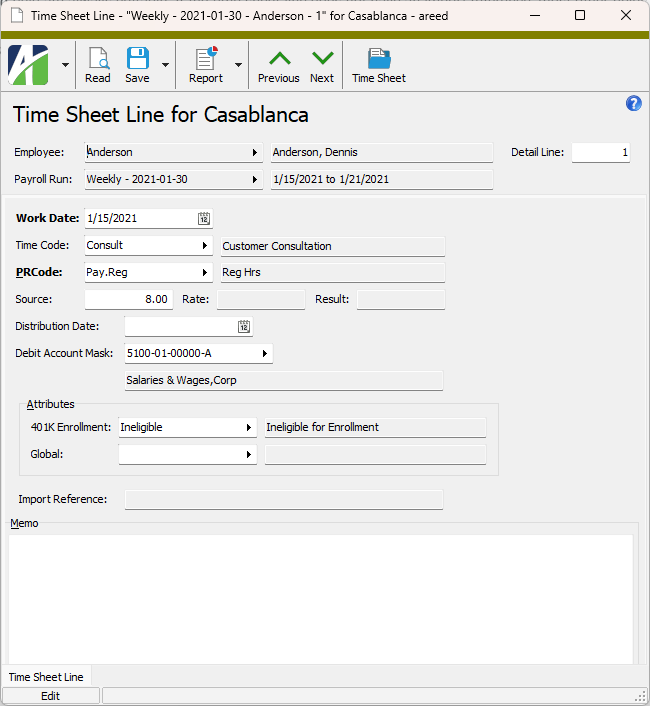Select the Time Sheet Line bottom tab
Screen dimensions: 650x706
(46, 677)
